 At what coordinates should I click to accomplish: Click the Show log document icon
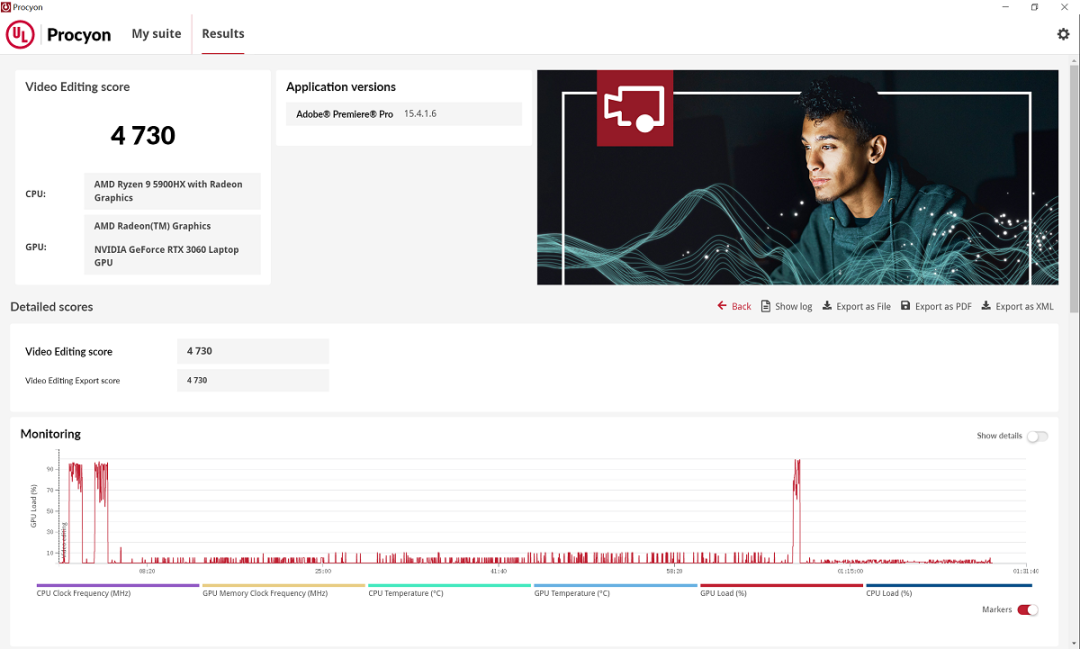coord(765,306)
